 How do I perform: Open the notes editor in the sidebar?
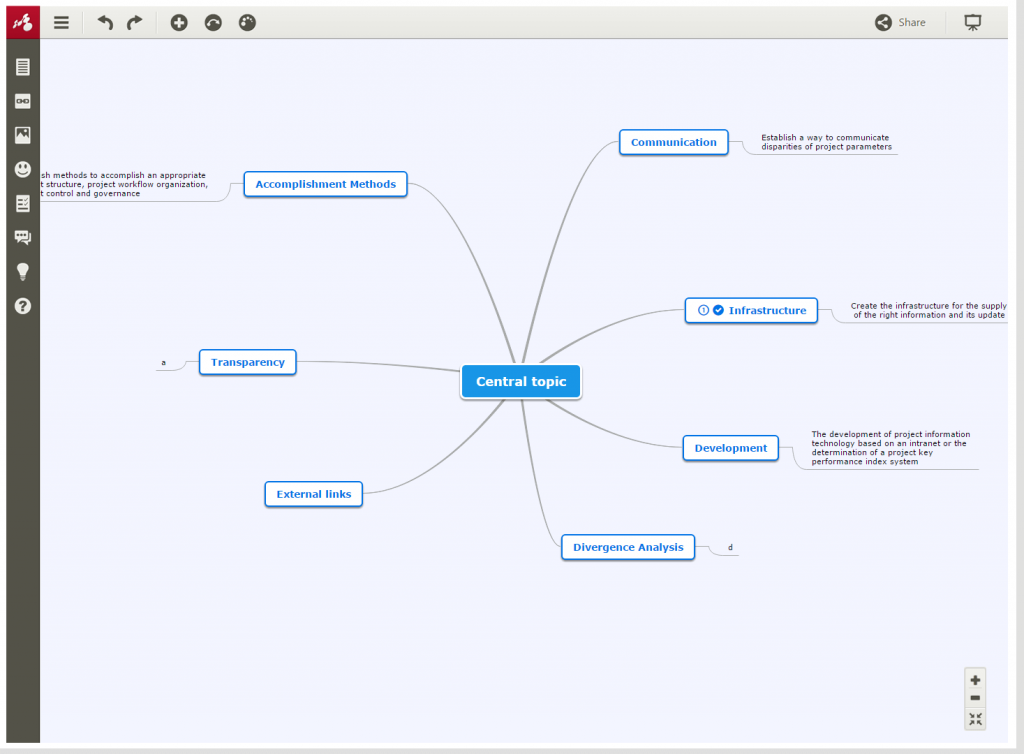[x=22, y=66]
